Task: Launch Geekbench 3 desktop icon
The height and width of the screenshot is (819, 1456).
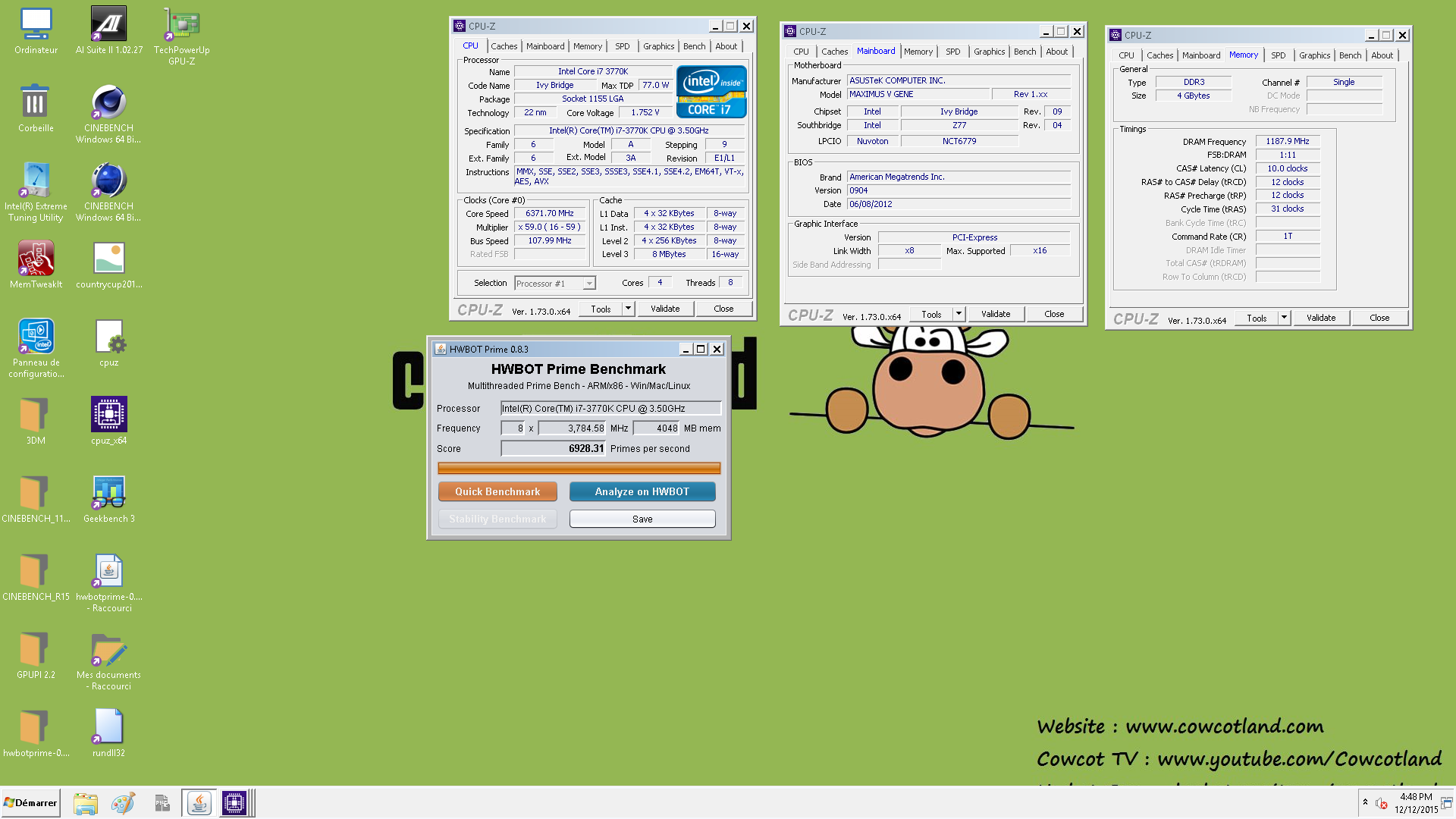Action: point(108,499)
